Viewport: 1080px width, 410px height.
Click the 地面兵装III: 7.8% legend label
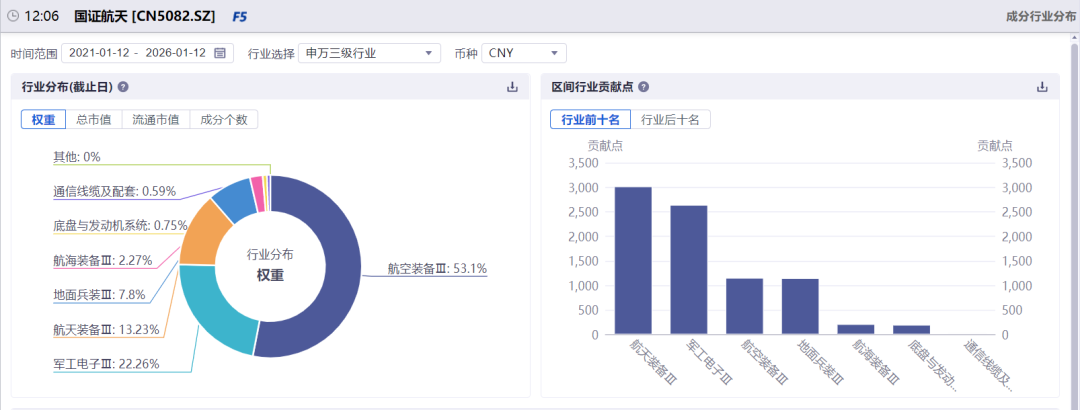point(99,294)
